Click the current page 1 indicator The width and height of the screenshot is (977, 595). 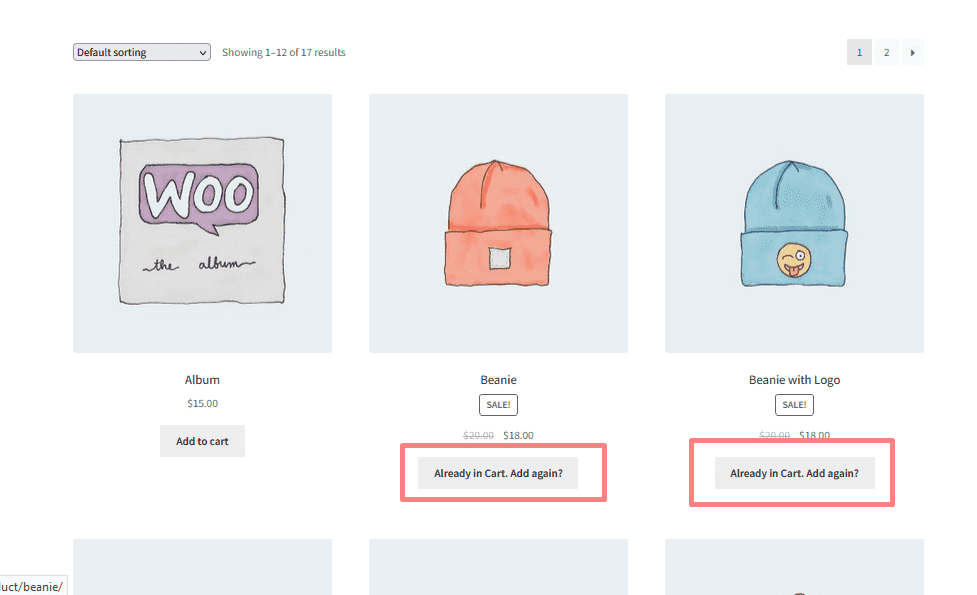click(x=859, y=52)
